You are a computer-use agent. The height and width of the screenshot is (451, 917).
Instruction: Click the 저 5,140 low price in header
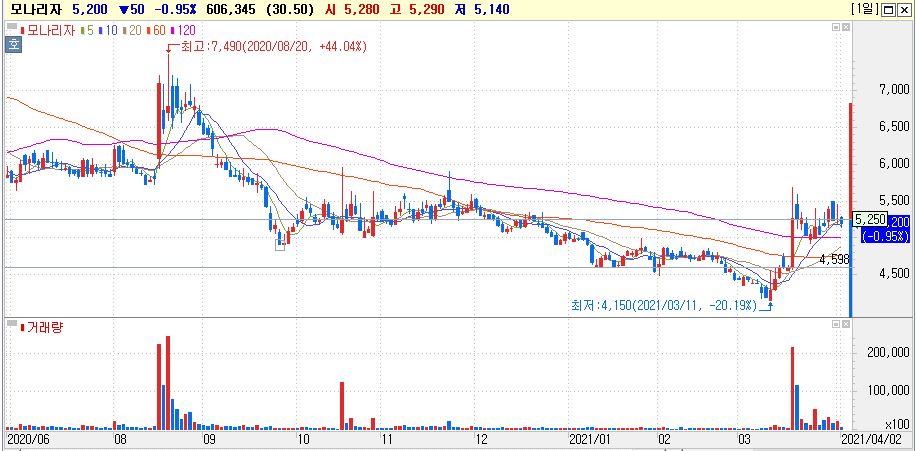[481, 9]
